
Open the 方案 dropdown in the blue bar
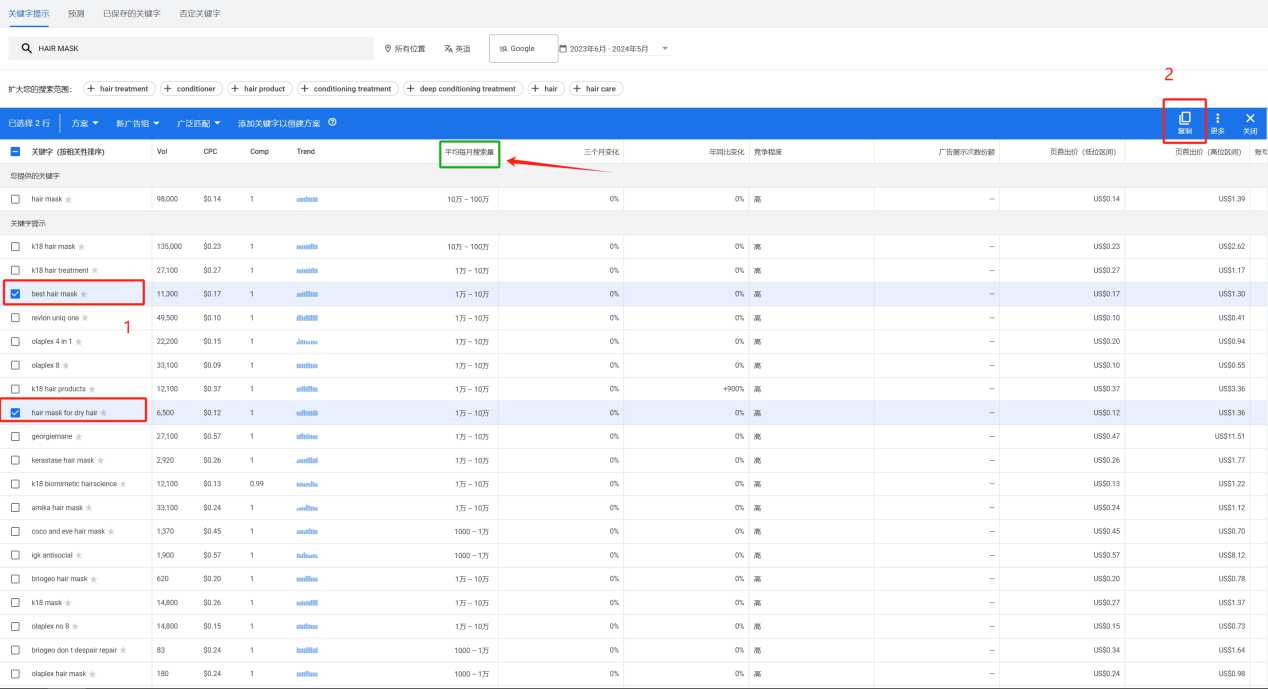coord(85,123)
